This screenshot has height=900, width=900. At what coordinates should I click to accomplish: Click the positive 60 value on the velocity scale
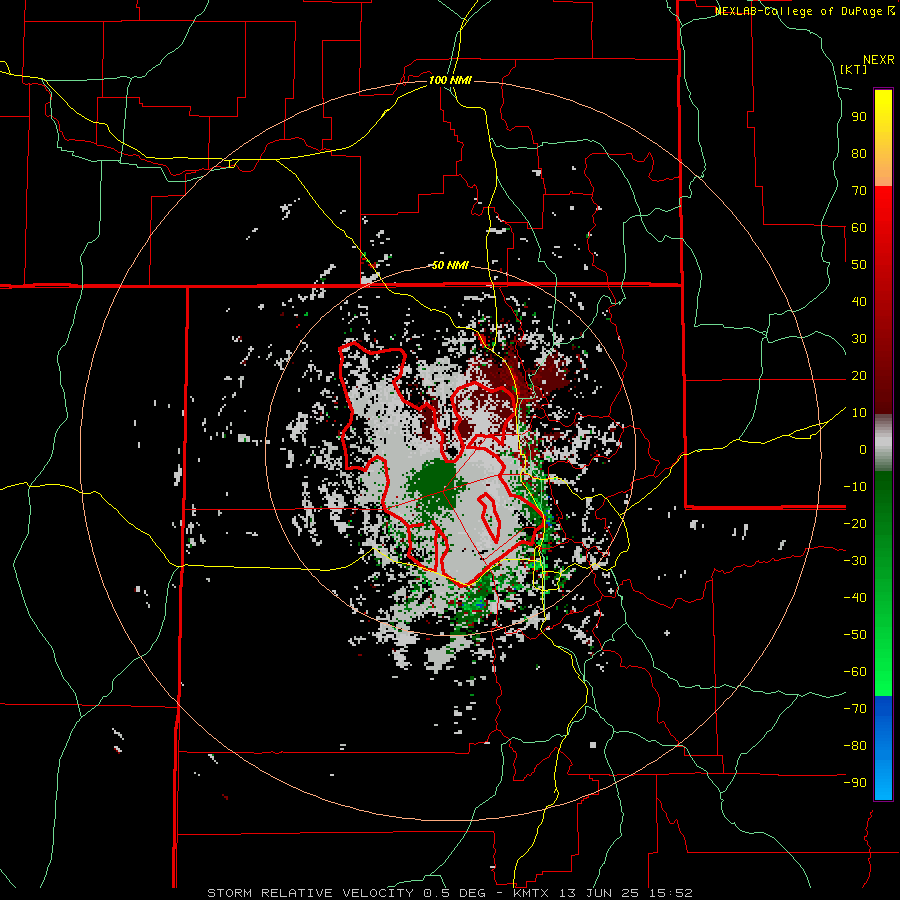click(859, 227)
